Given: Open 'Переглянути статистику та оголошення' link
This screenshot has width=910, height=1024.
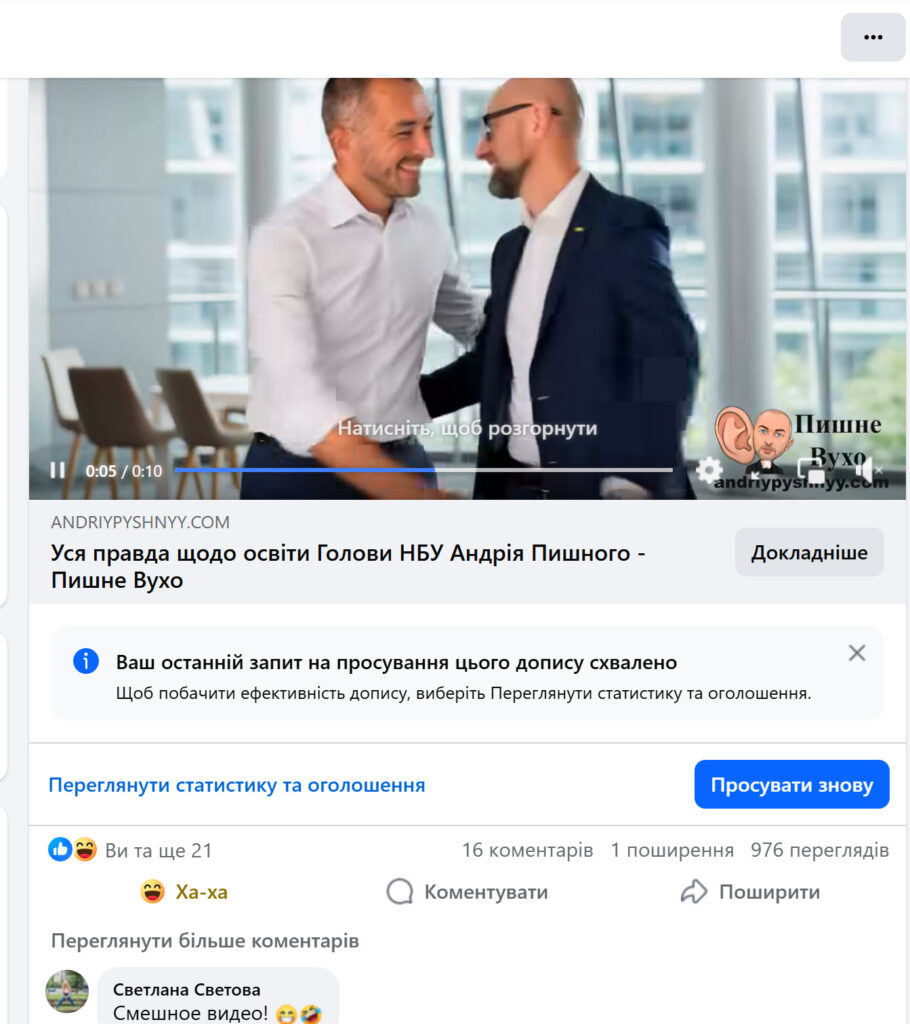Looking at the screenshot, I should point(236,785).
